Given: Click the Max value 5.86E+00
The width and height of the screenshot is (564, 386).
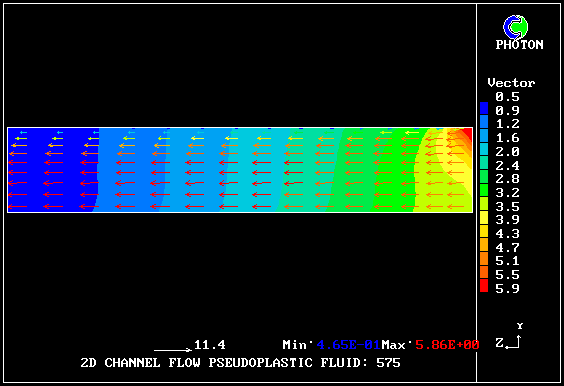Looking at the screenshot, I should point(447,345).
